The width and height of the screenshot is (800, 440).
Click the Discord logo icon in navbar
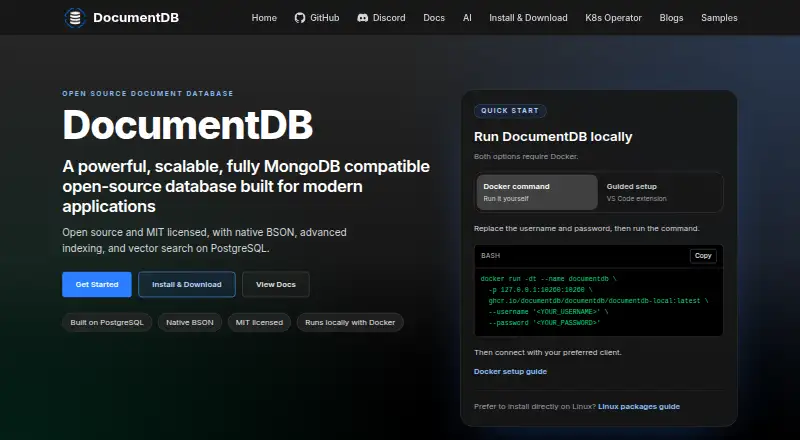coord(362,18)
